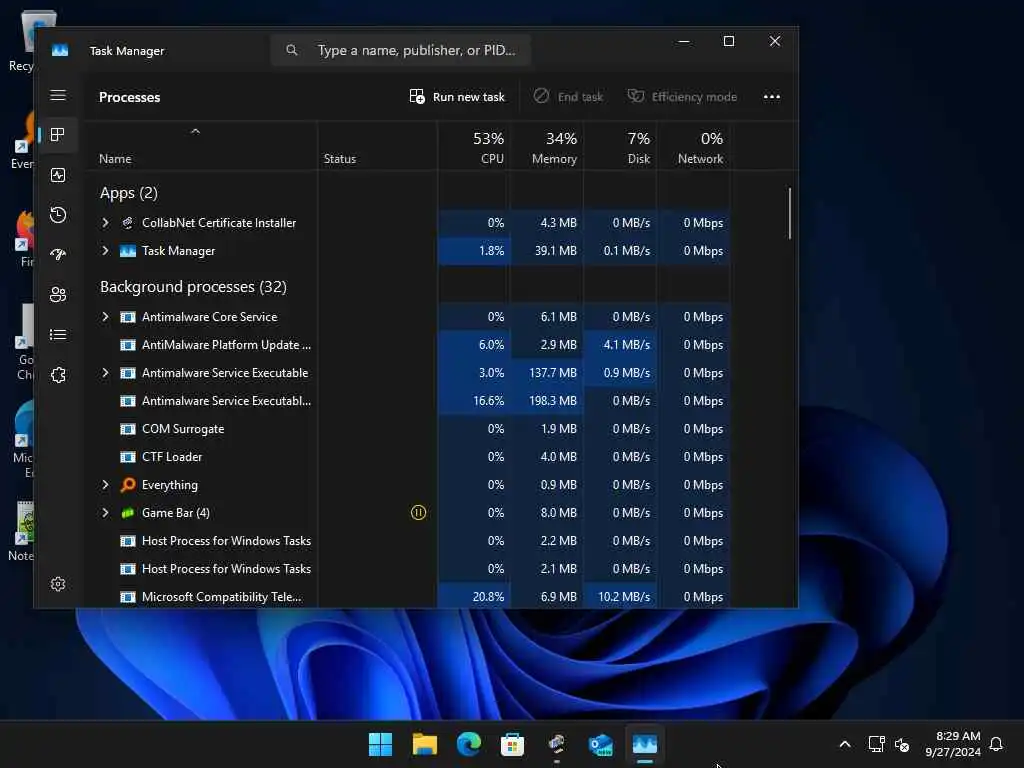Expand the Task Manager process row
Screen dimensions: 1024x768
click(x=105, y=251)
